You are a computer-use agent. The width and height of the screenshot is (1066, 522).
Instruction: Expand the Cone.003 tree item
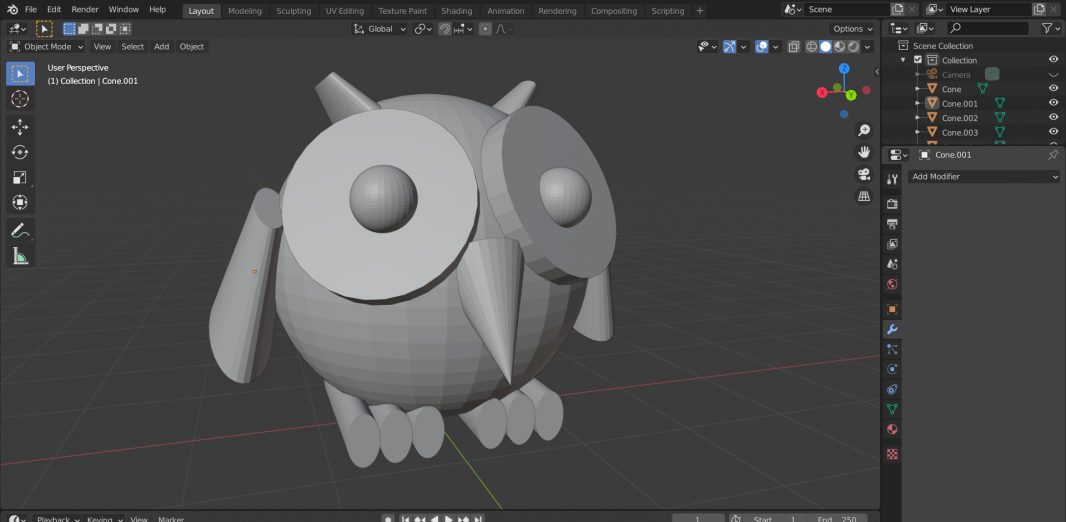(x=917, y=132)
